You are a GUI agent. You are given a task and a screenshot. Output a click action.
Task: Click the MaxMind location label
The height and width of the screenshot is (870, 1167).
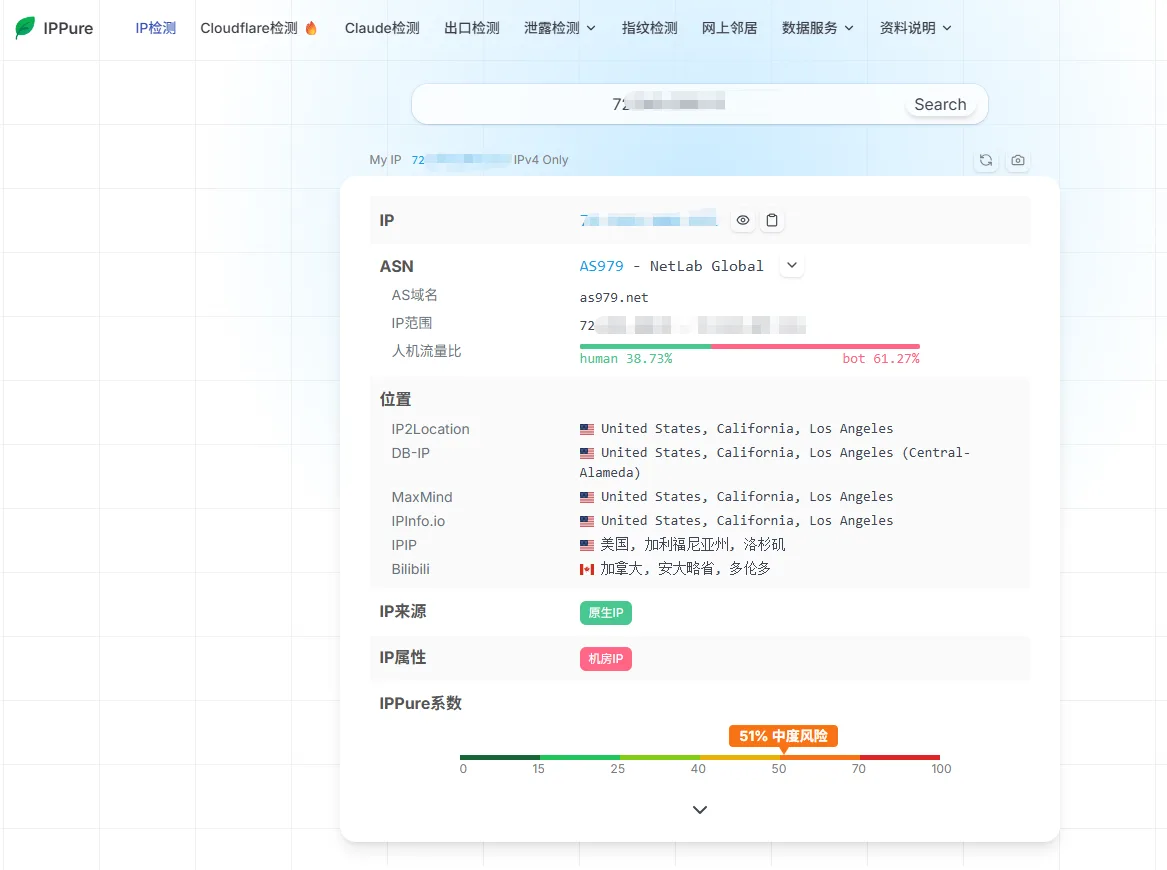click(422, 497)
